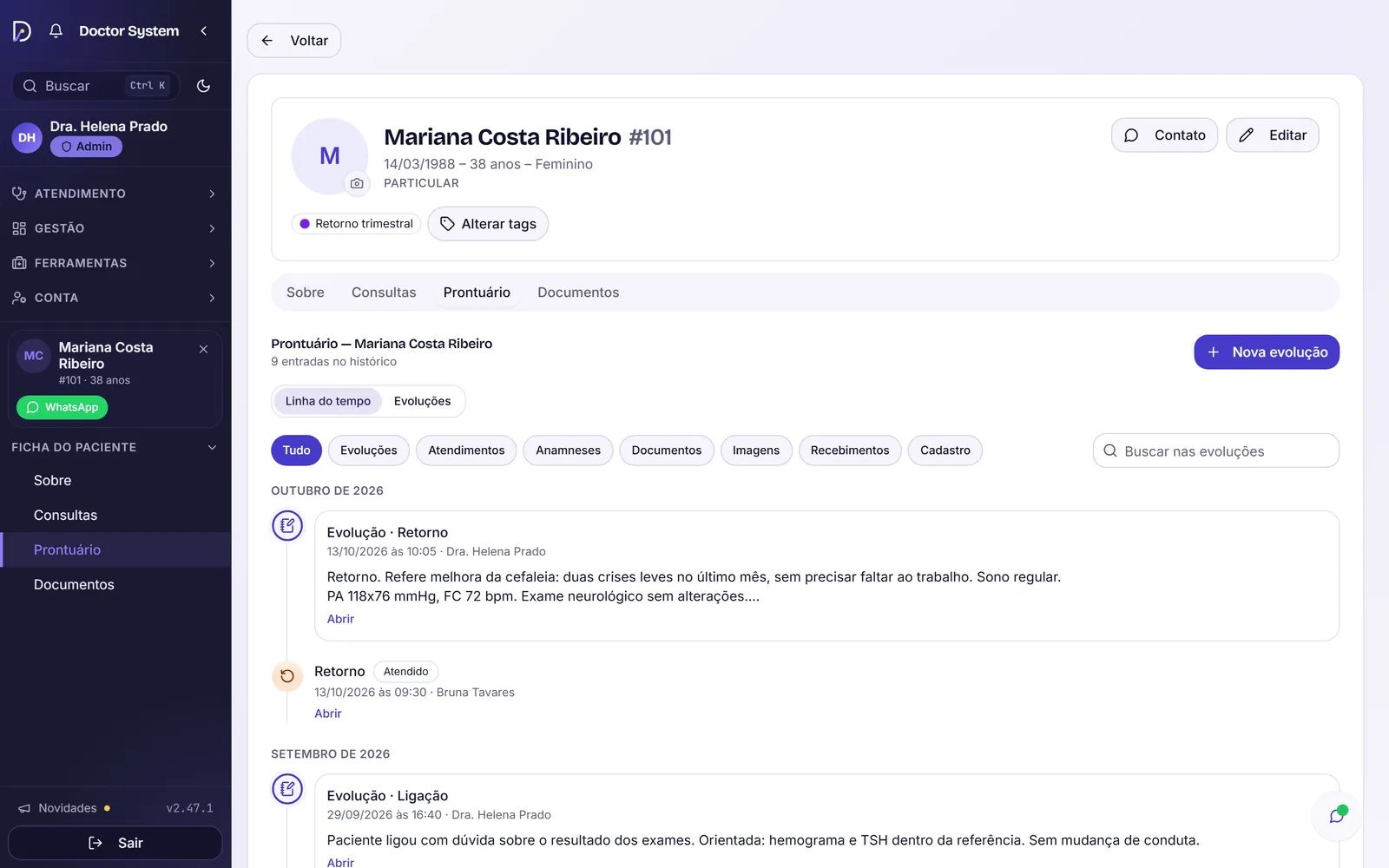This screenshot has height=868, width=1389.
Task: Select the Tudo filter chip
Action: point(296,450)
